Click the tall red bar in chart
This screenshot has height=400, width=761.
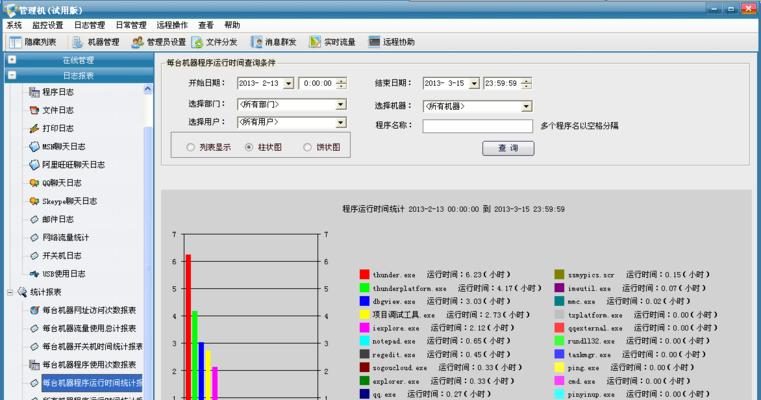click(188, 327)
